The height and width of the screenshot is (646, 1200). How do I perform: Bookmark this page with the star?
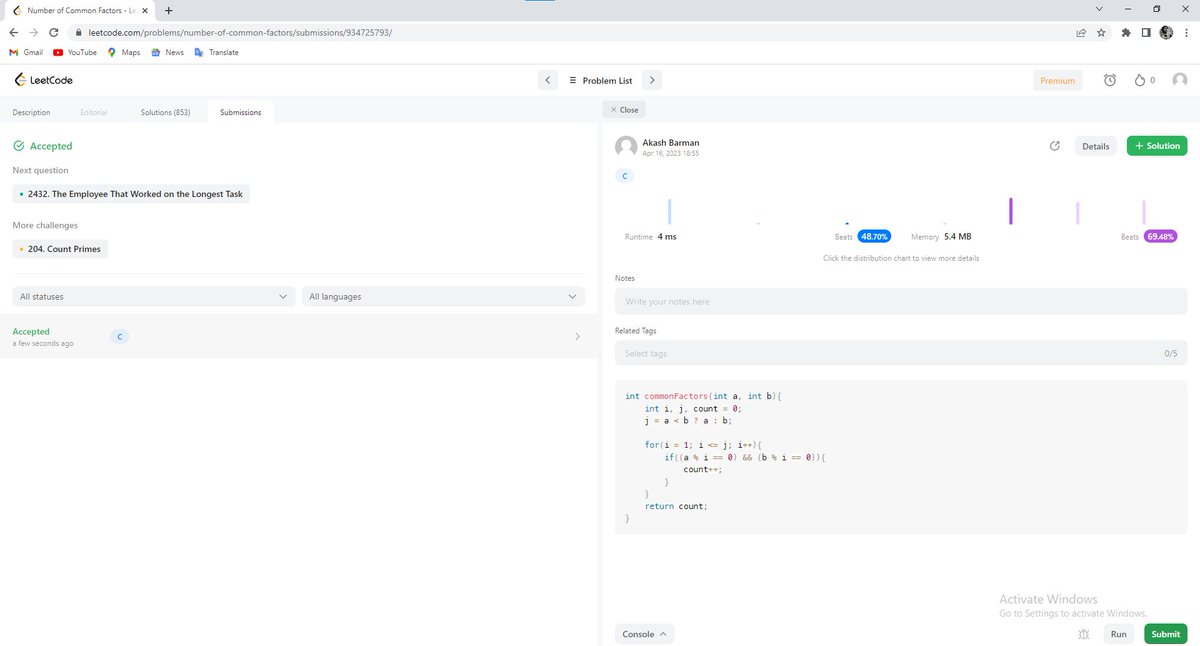pyautogui.click(x=1101, y=32)
